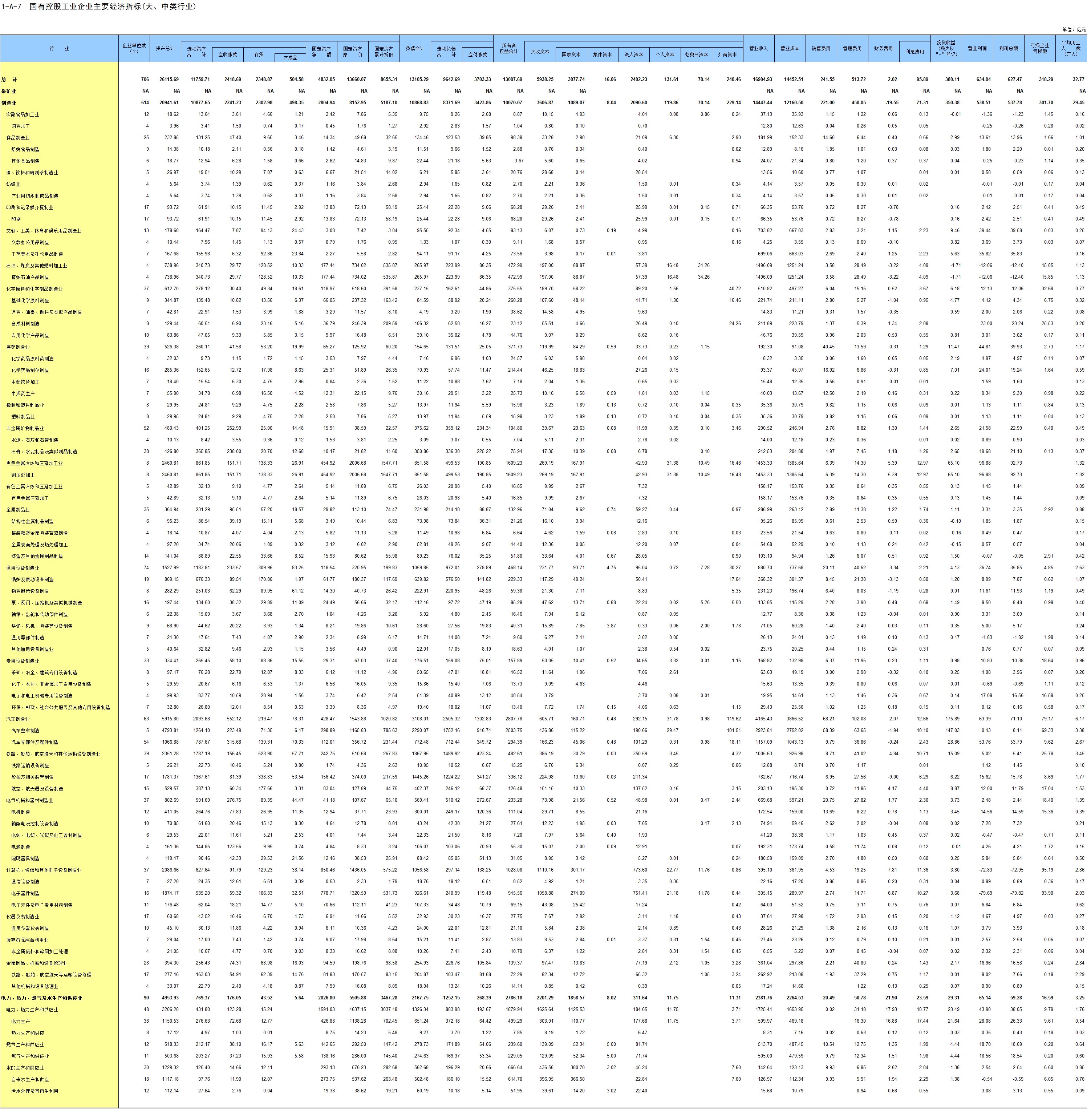Click the 行业 column header
Viewport: 1087px width, 1120px height.
[60, 49]
